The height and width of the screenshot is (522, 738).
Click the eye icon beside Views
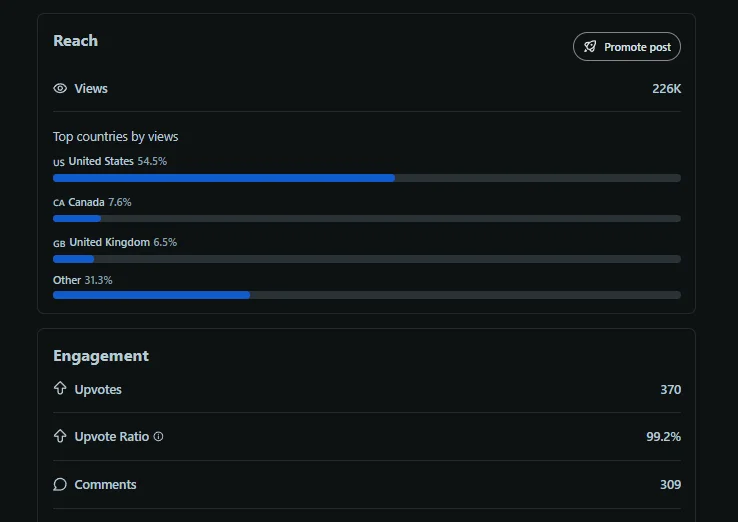(x=60, y=89)
